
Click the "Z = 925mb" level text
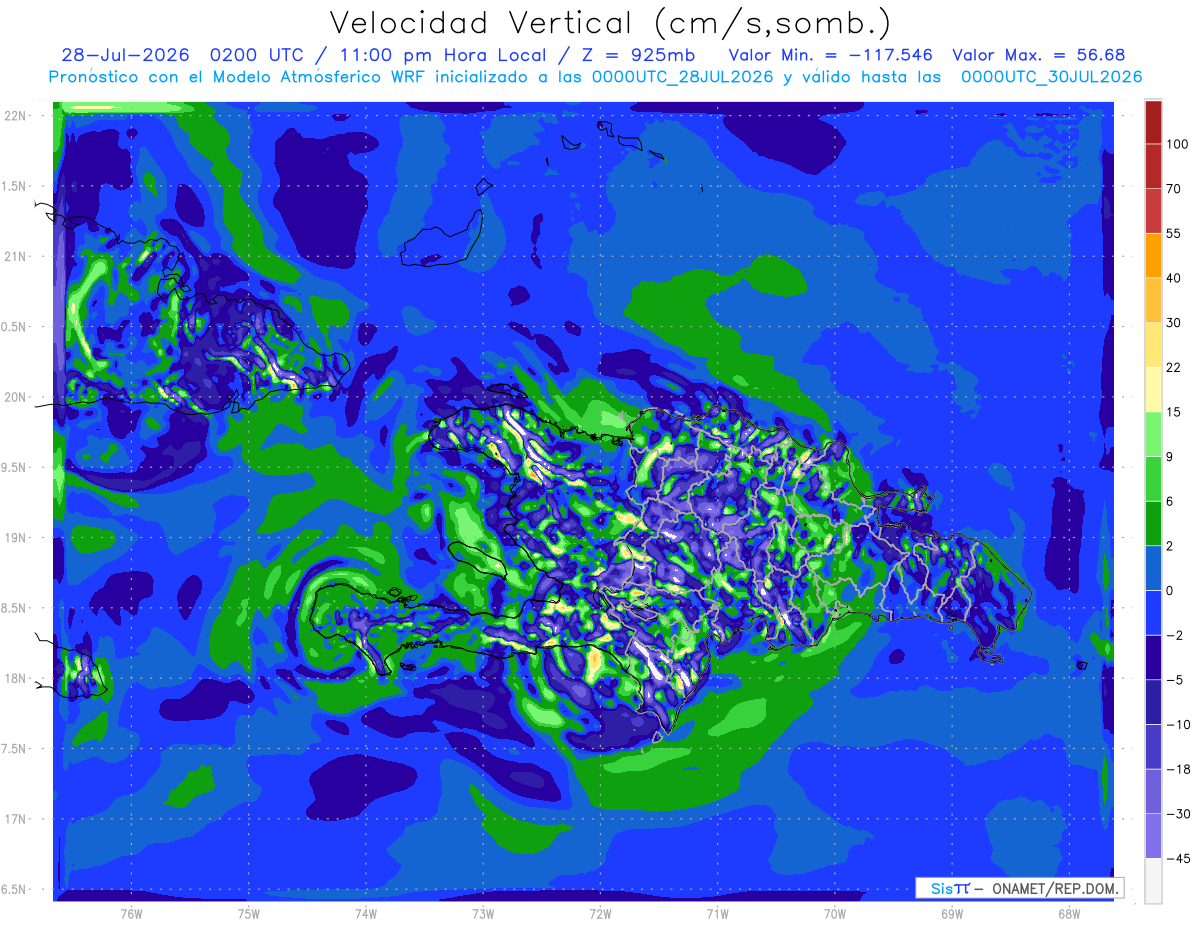[638, 55]
